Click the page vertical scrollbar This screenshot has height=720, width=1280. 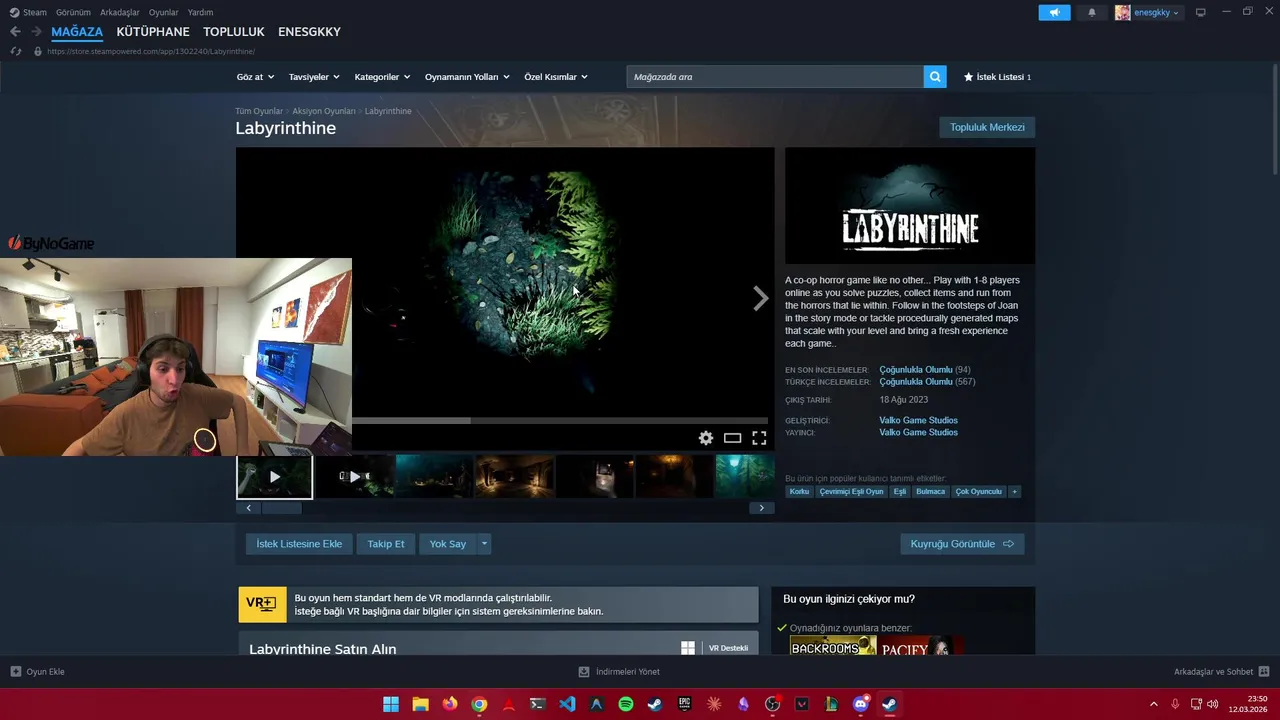tap(1274, 120)
